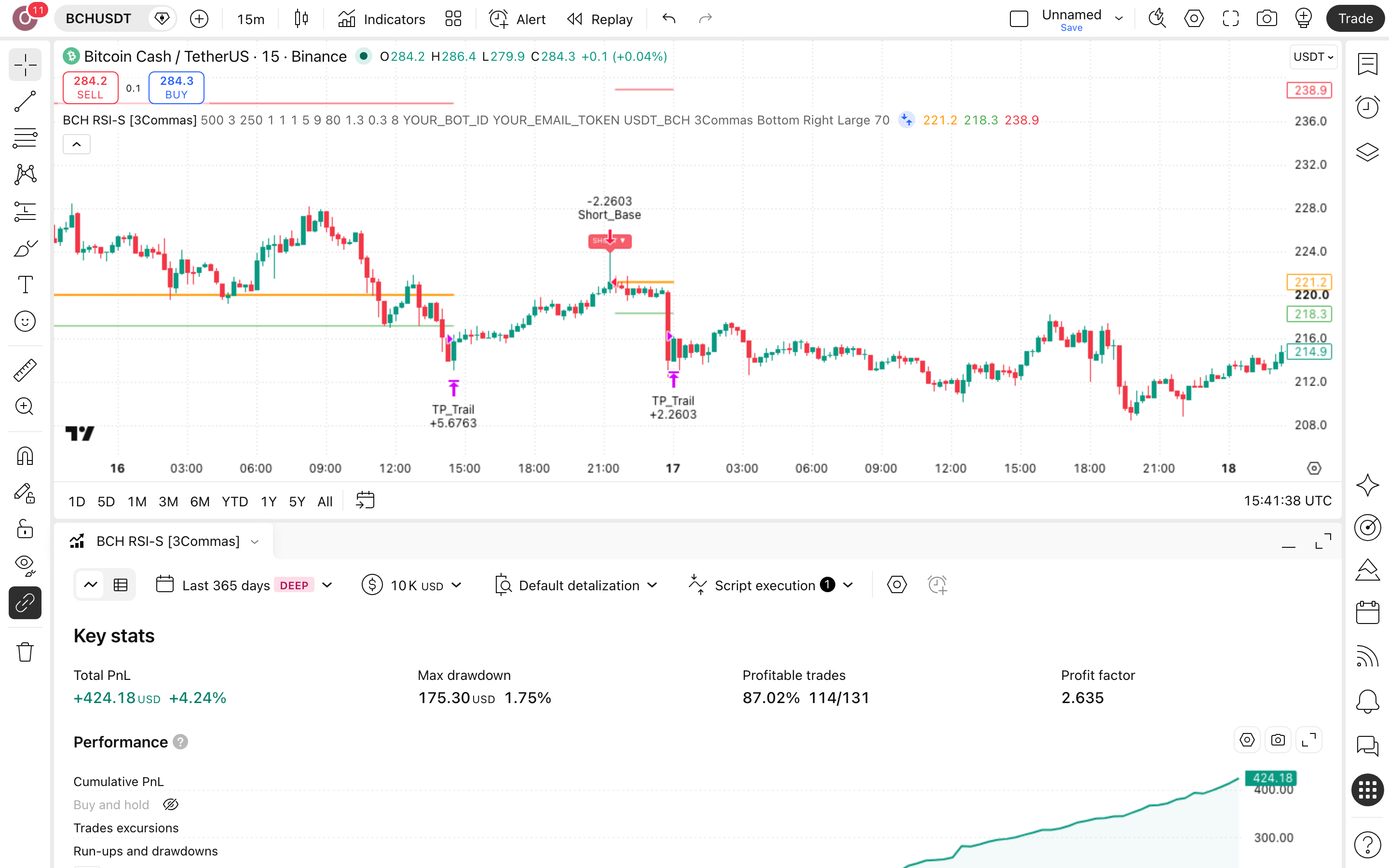The width and height of the screenshot is (1389, 868).
Task: Click the 284.2 SELL button
Action: pos(90,88)
